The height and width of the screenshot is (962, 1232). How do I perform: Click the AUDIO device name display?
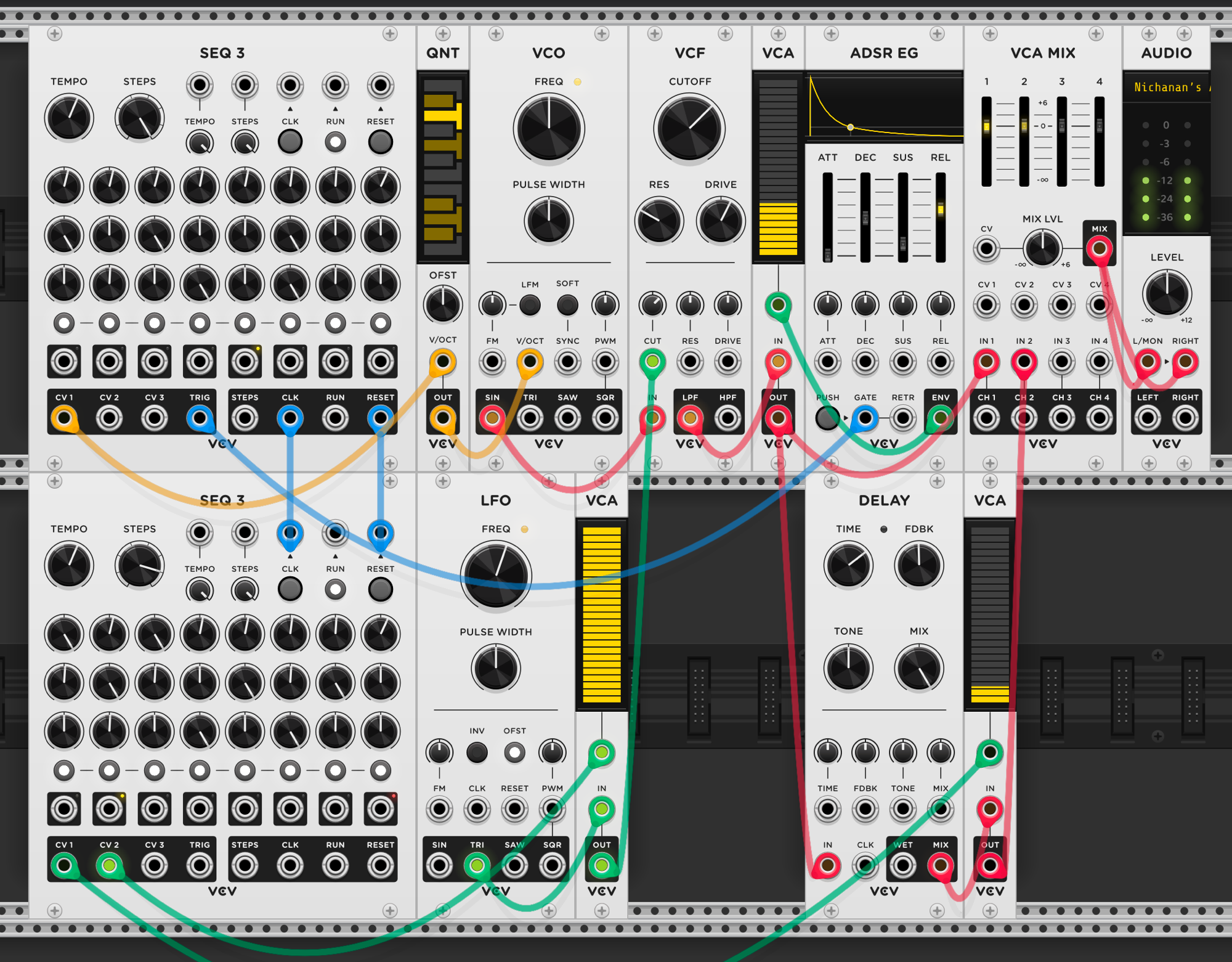pyautogui.click(x=1166, y=88)
